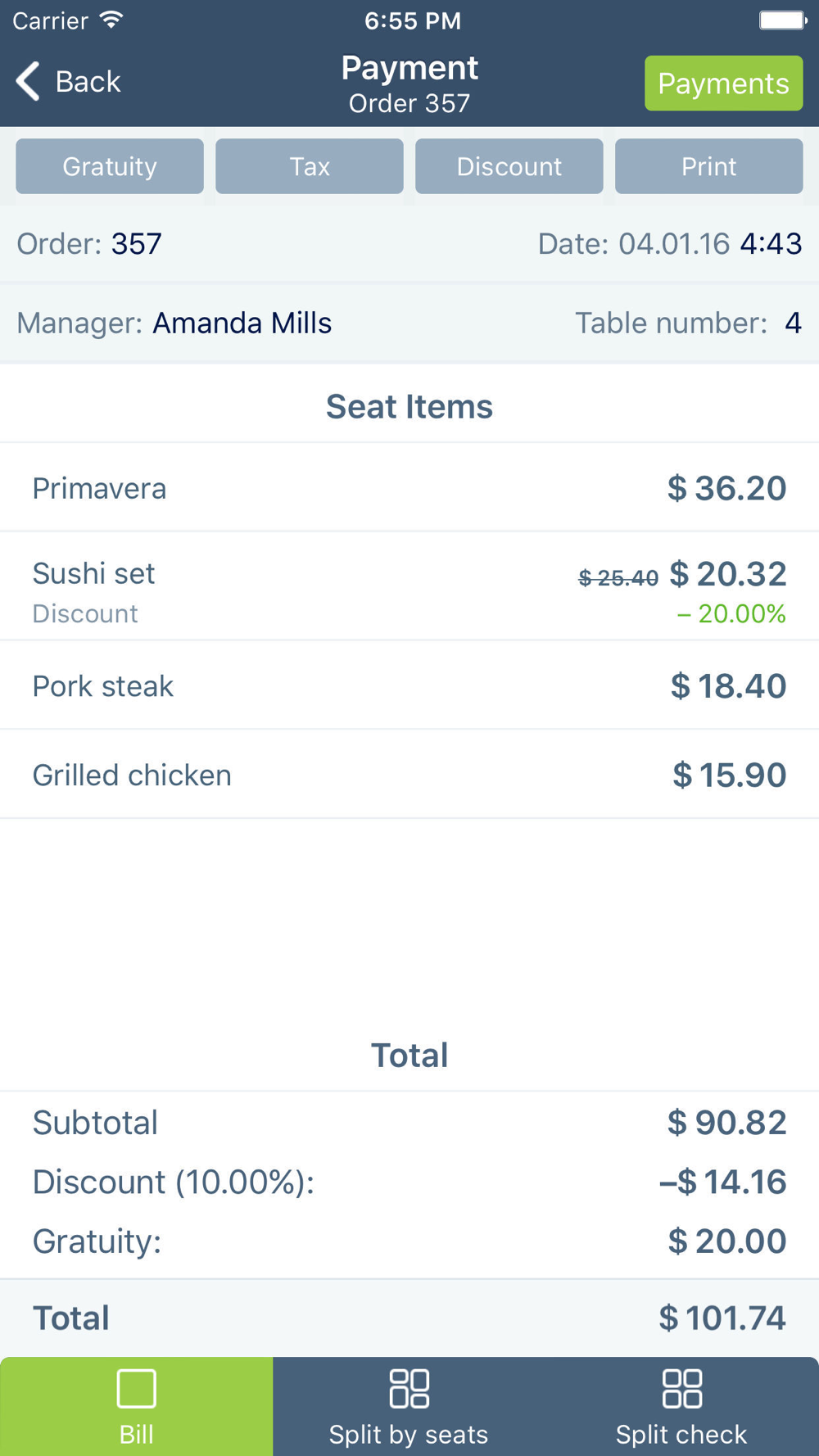This screenshot has width=819, height=1456.
Task: Choose the Grilled chicken line item
Action: (409, 775)
